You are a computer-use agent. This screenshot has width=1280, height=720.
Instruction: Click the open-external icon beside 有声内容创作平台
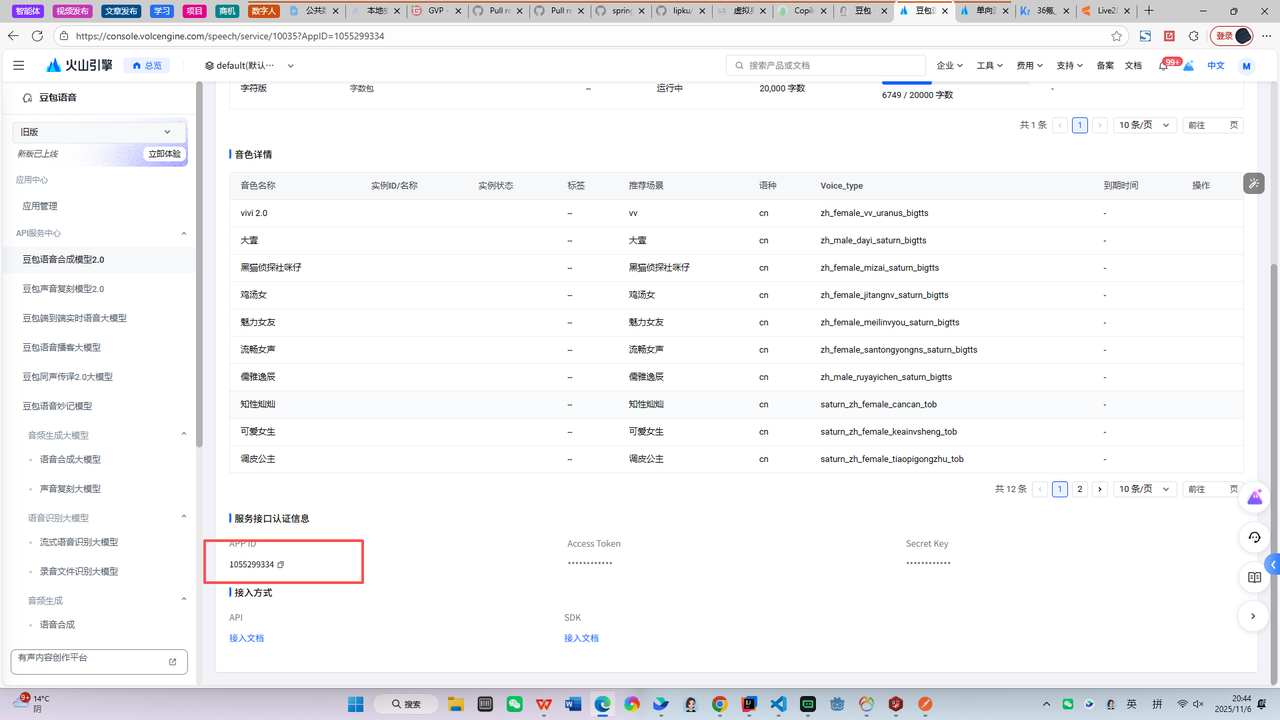pos(172,662)
